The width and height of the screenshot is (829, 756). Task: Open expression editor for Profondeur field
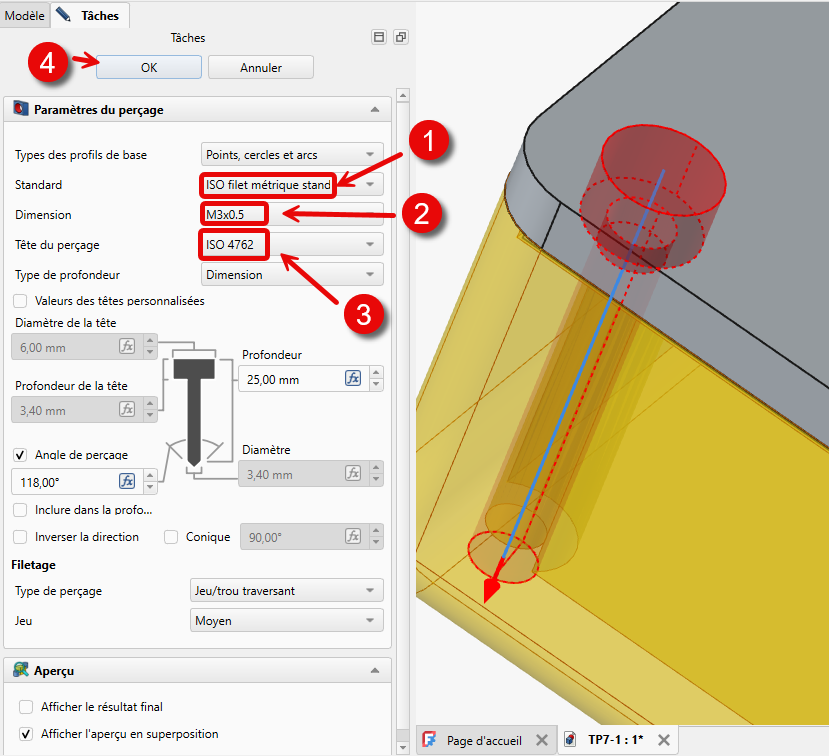353,378
